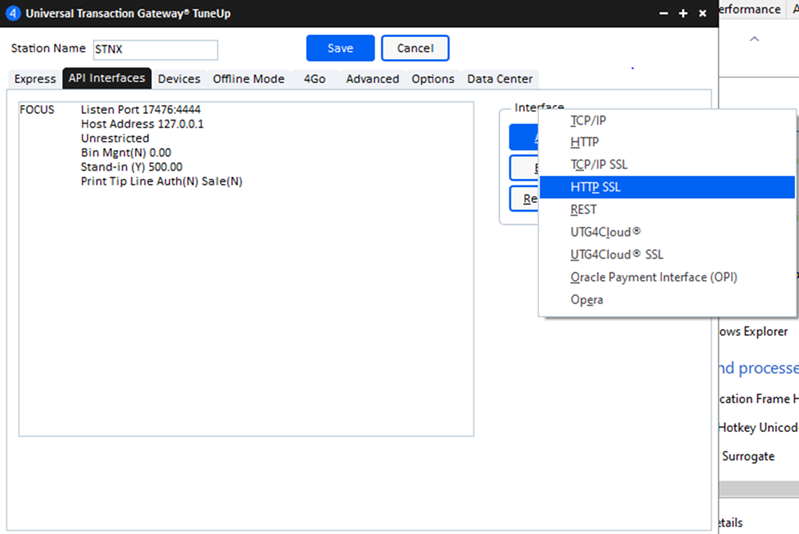Collapse chevron in background Task Manager window
Screen dimensions: 799x534
755,39
